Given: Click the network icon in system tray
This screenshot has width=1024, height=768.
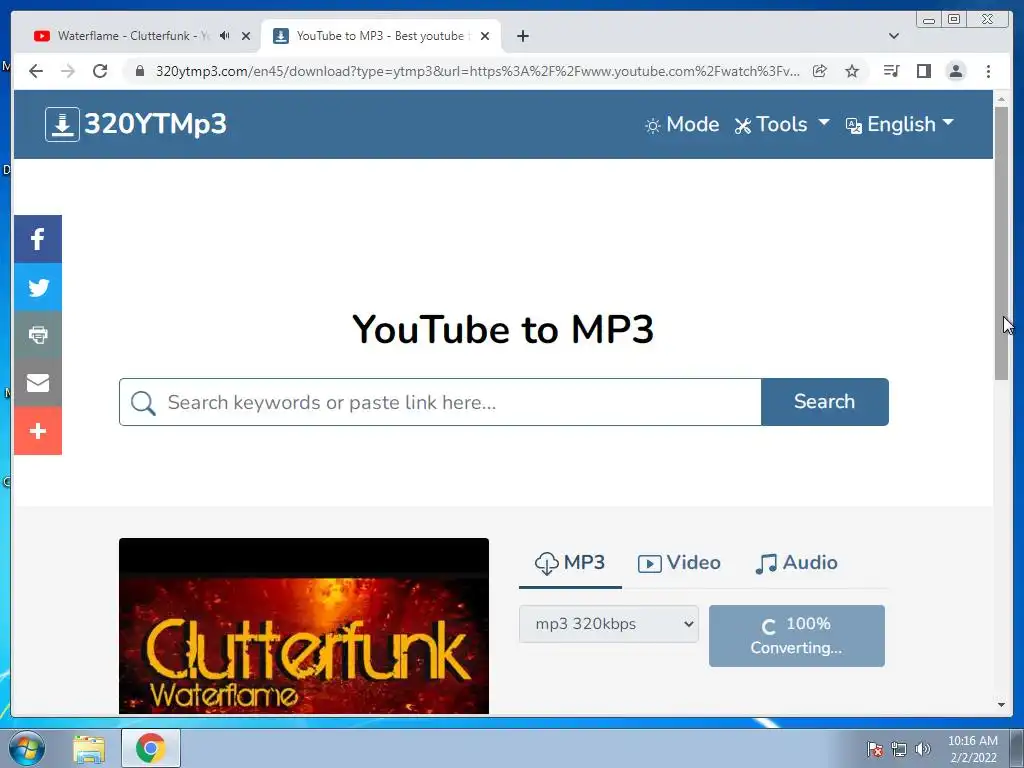Looking at the screenshot, I should [x=899, y=749].
